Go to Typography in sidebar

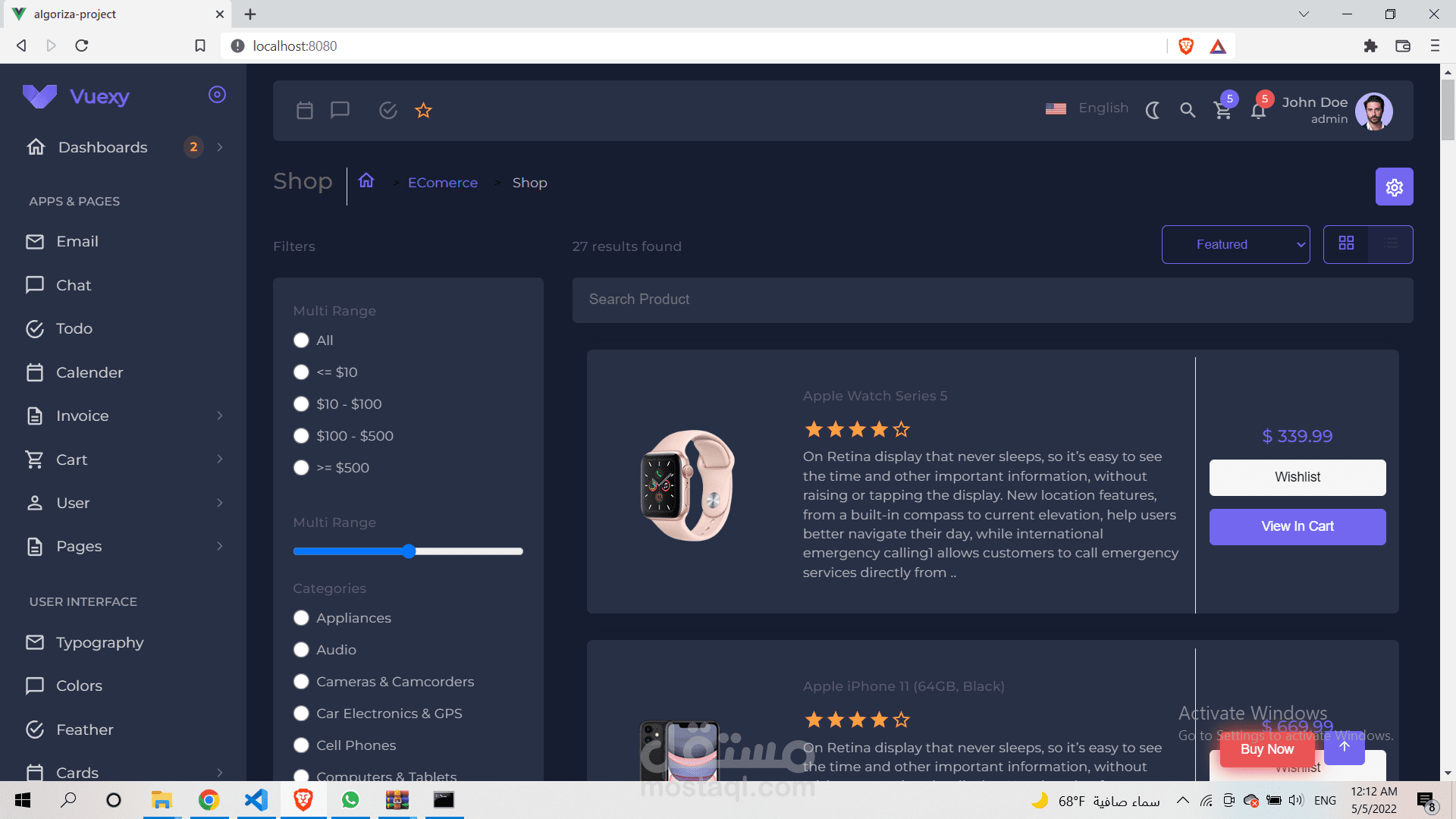click(x=99, y=642)
